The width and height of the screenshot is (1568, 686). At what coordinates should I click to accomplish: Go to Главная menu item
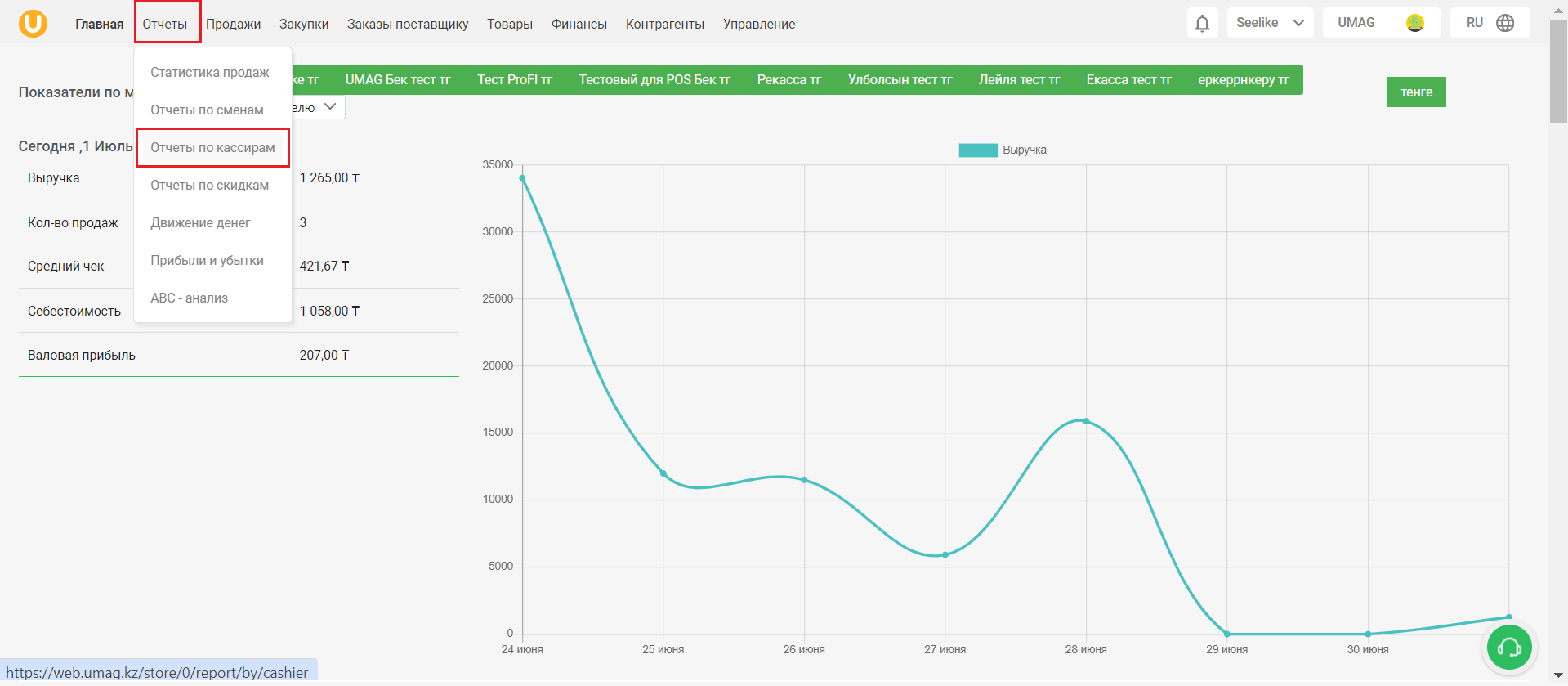[100, 24]
